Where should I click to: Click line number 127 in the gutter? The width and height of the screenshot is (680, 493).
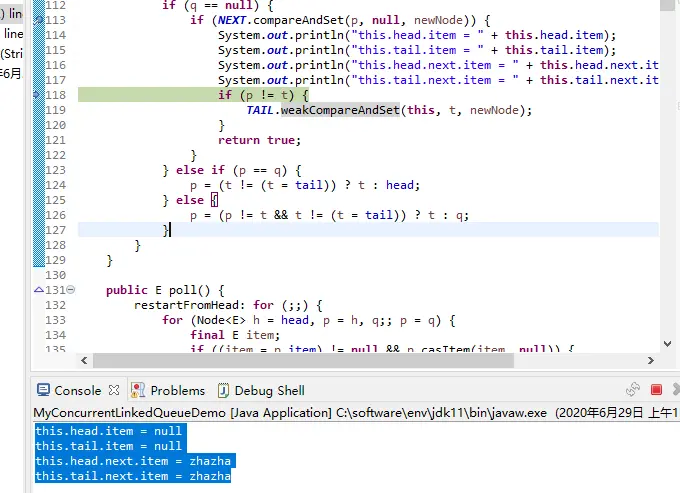click(56, 230)
